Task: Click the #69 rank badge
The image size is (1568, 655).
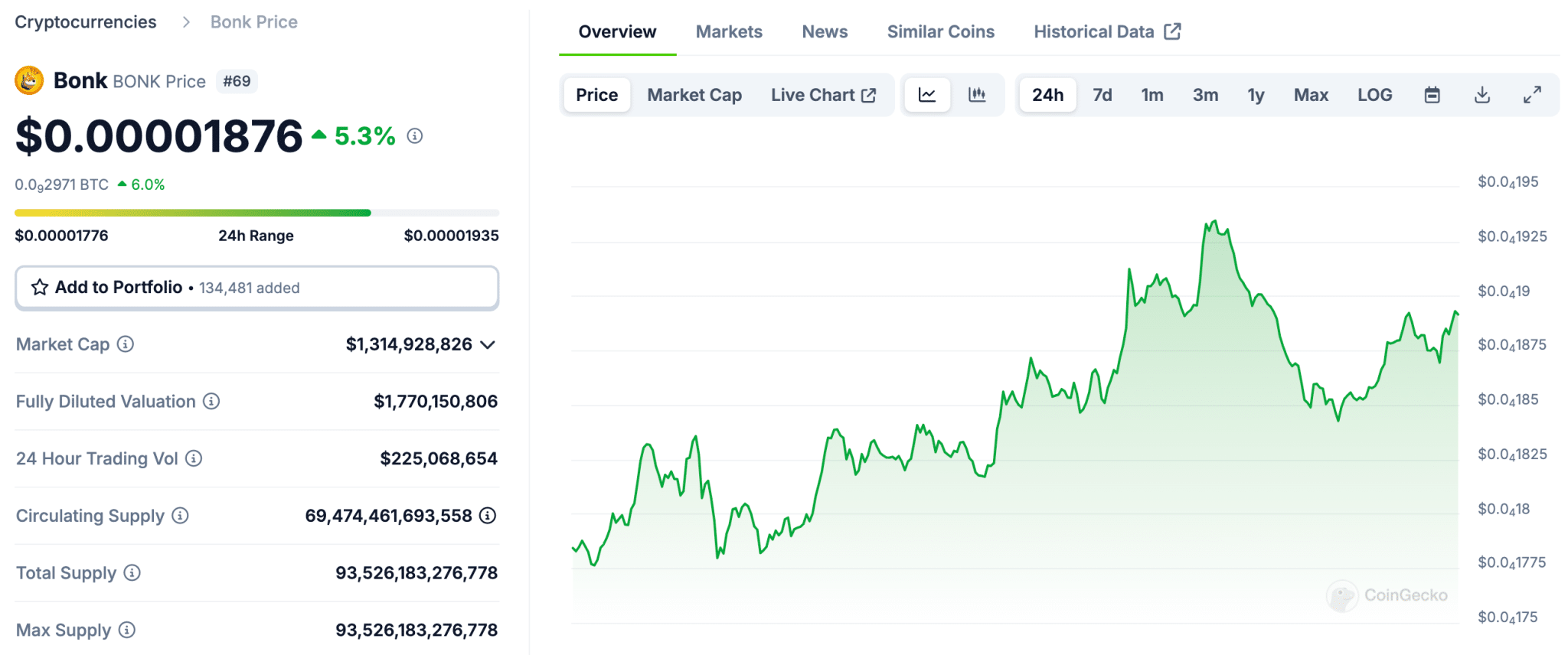Action: point(237,81)
